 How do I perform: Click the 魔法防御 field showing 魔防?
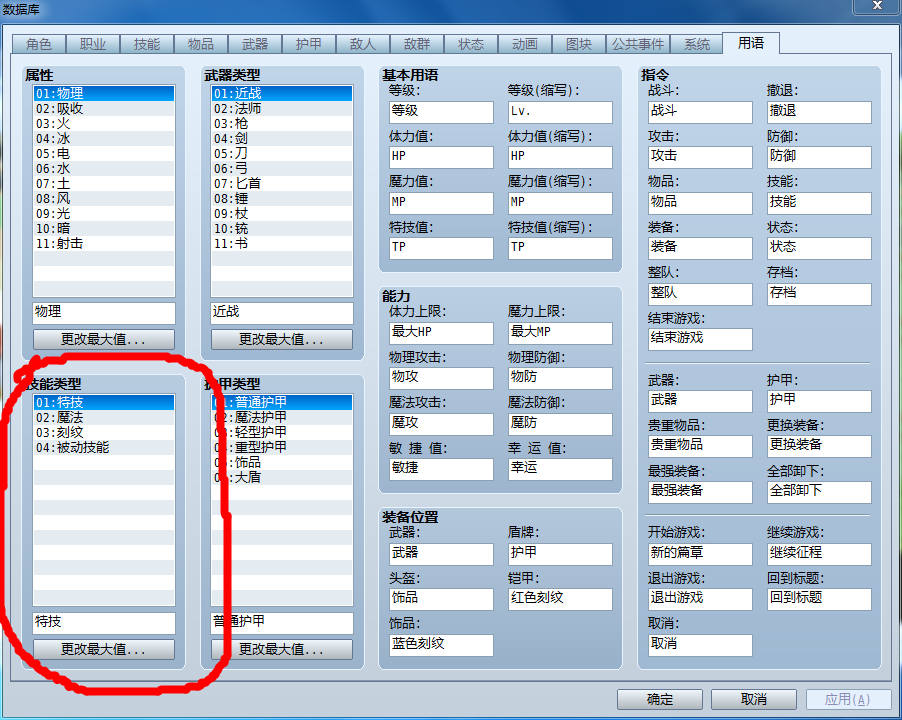[560, 424]
